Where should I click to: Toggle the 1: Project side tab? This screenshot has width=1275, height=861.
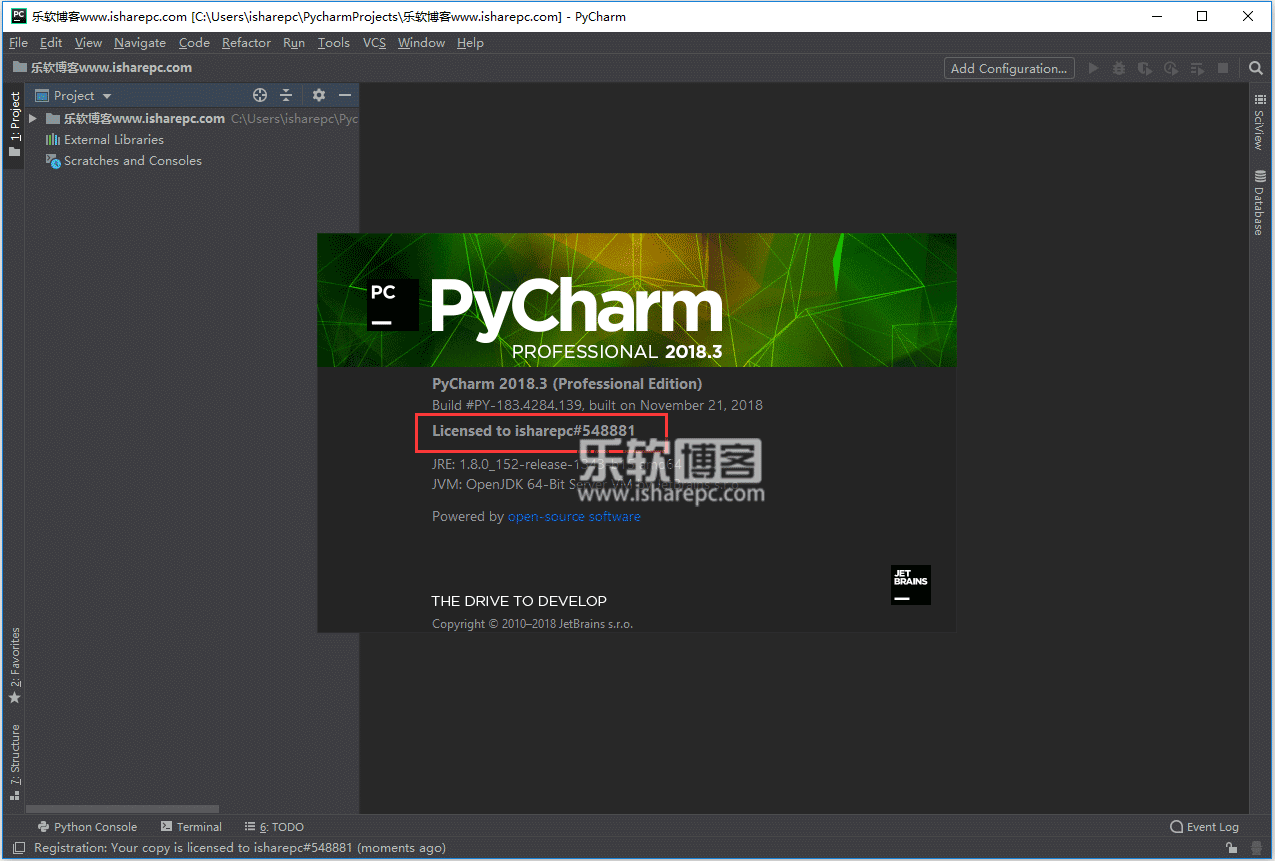[x=14, y=125]
